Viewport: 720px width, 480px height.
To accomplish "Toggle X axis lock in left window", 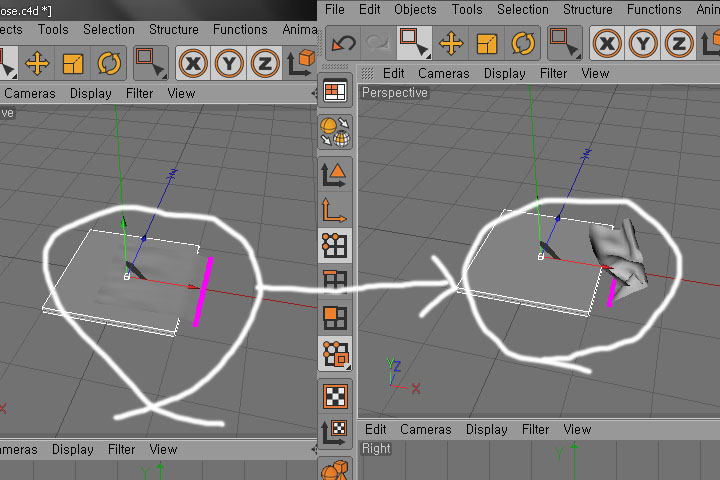I will [x=193, y=63].
